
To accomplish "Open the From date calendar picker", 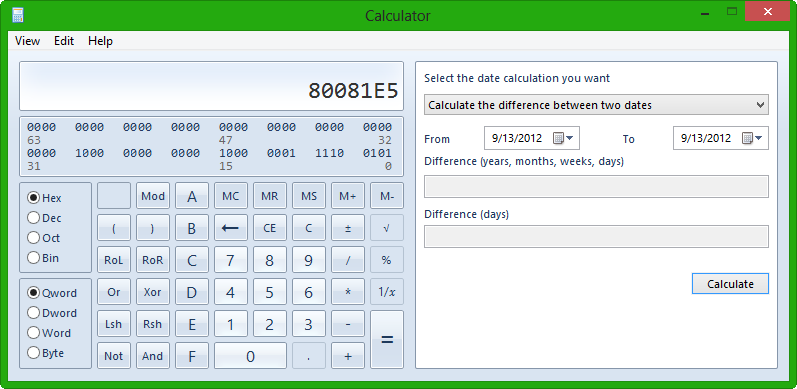I will tap(563, 138).
